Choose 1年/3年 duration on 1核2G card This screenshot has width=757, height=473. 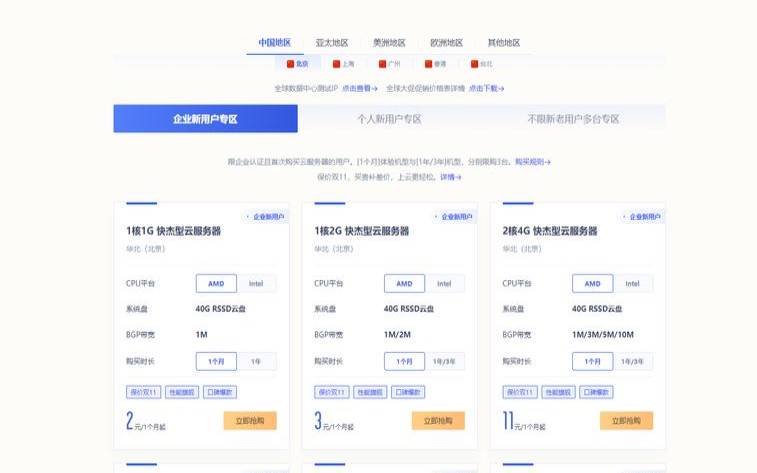click(x=445, y=361)
